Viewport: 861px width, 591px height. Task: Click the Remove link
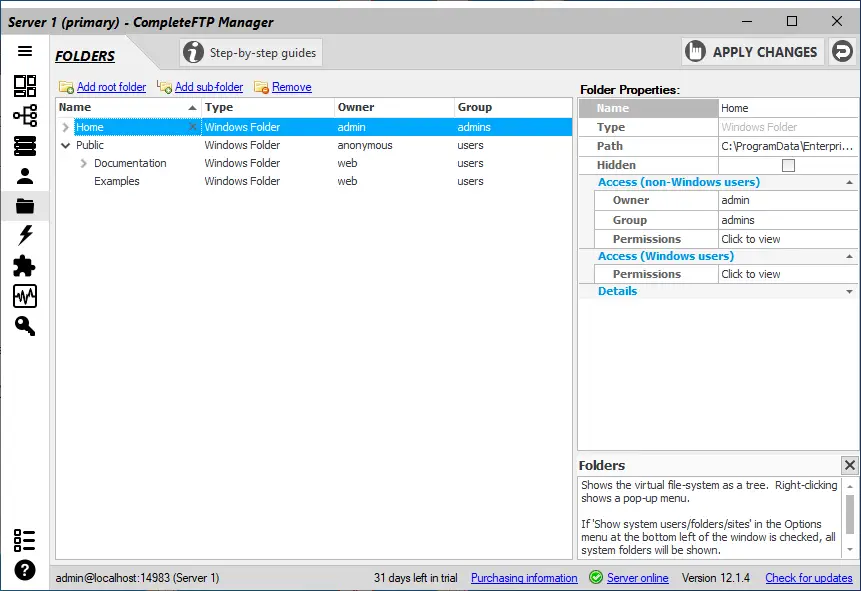pos(292,87)
